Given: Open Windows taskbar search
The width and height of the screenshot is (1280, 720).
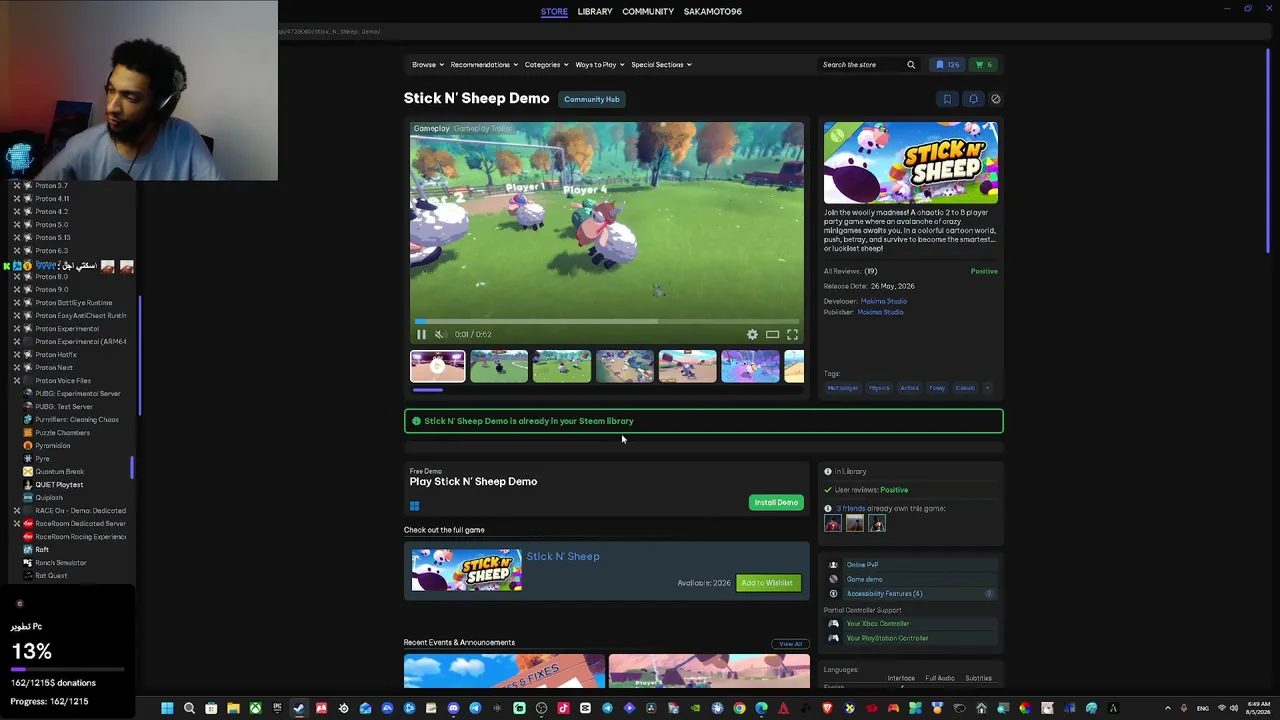Looking at the screenshot, I should point(189,708).
